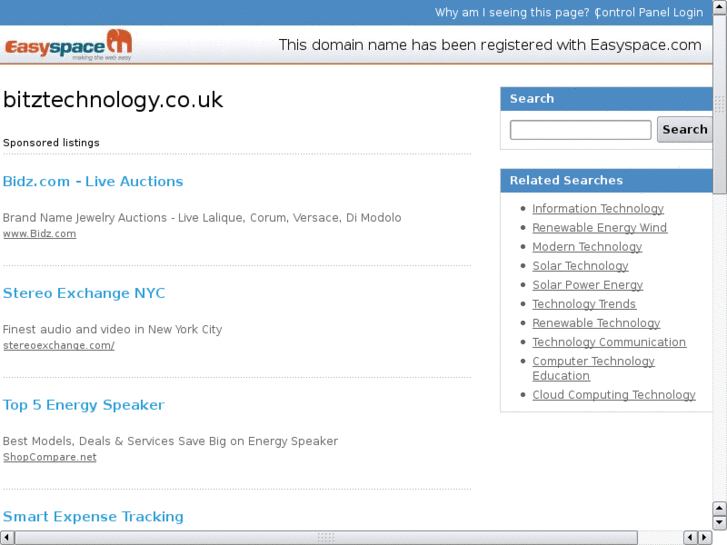Click 'This domain name has been registered' banner text

click(x=490, y=45)
